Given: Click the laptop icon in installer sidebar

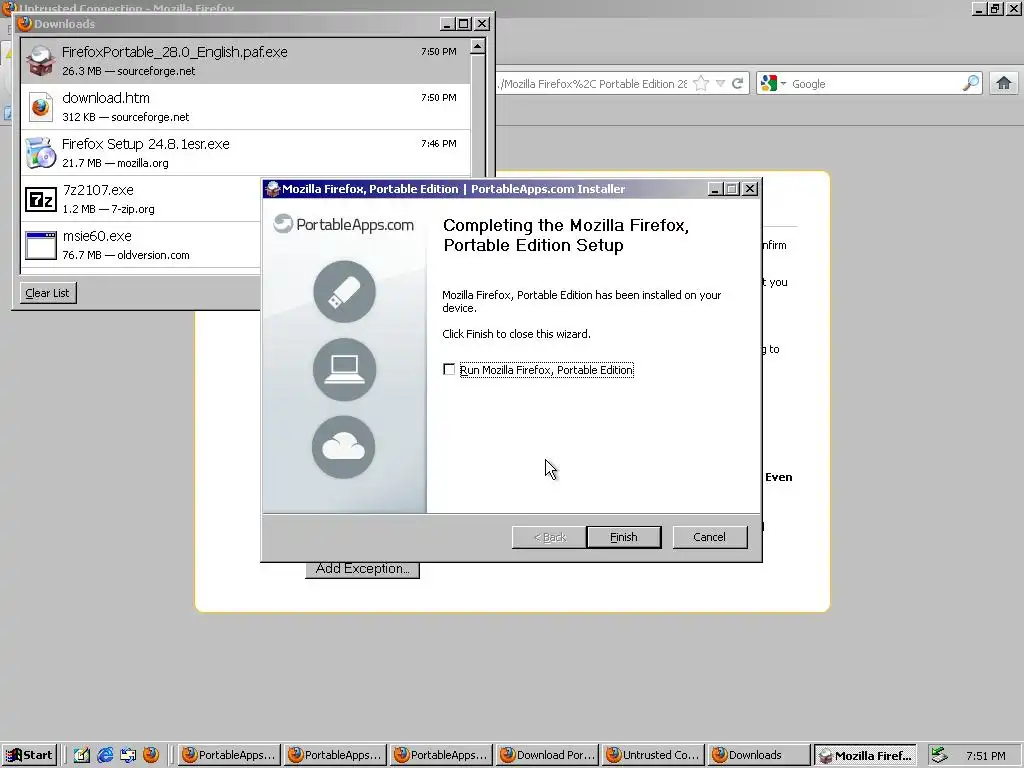Looking at the screenshot, I should click(344, 369).
